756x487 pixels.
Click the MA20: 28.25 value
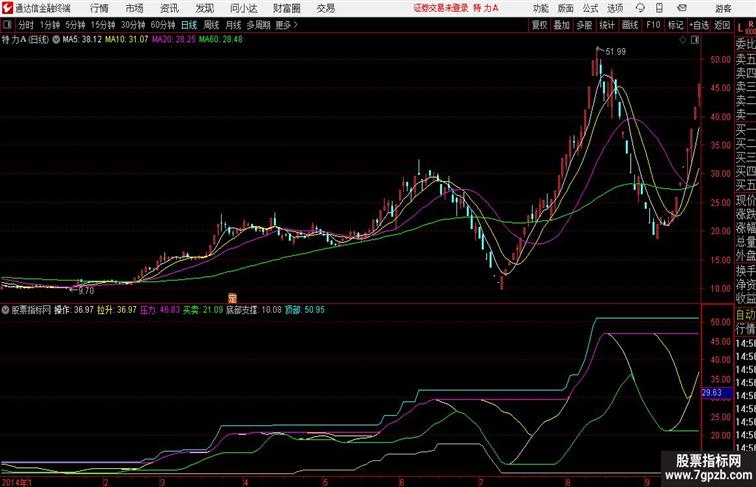174,40
